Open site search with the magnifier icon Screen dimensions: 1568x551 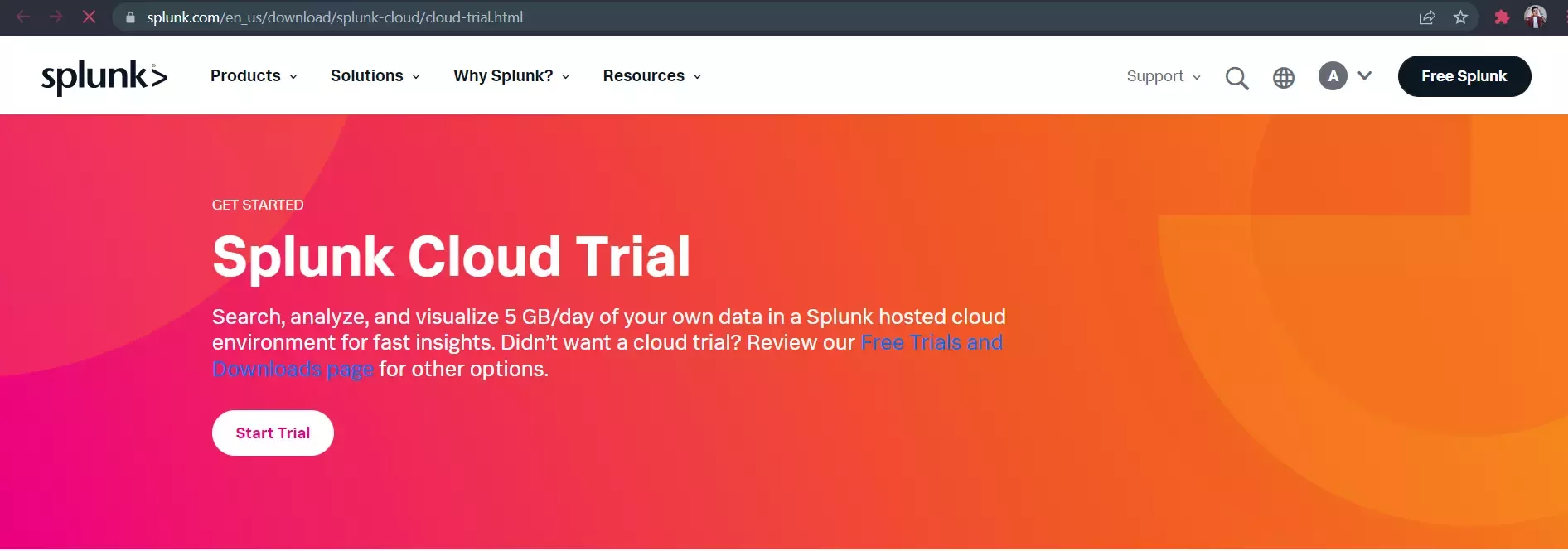click(x=1236, y=78)
